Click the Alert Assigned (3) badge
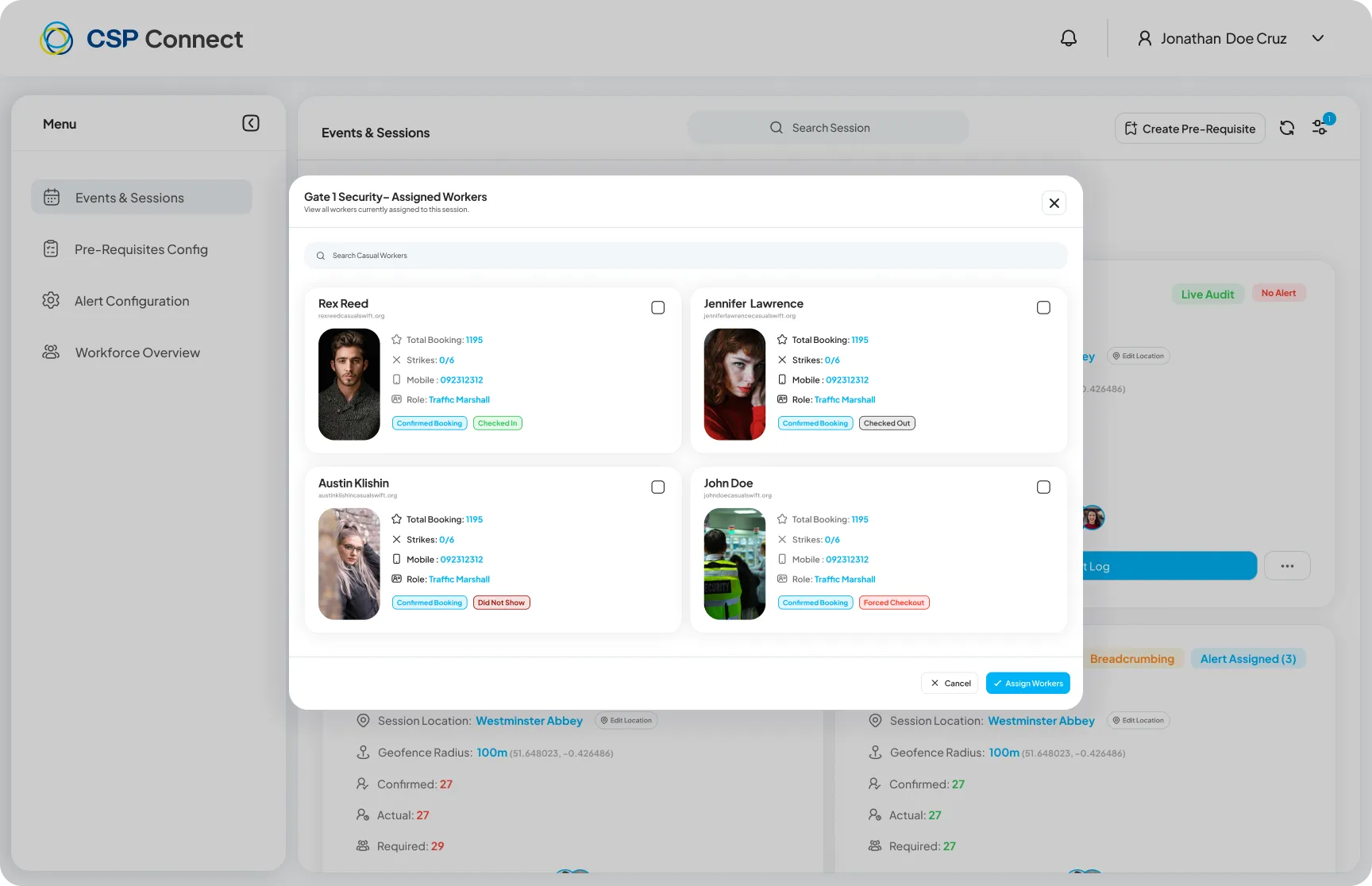 (x=1248, y=659)
